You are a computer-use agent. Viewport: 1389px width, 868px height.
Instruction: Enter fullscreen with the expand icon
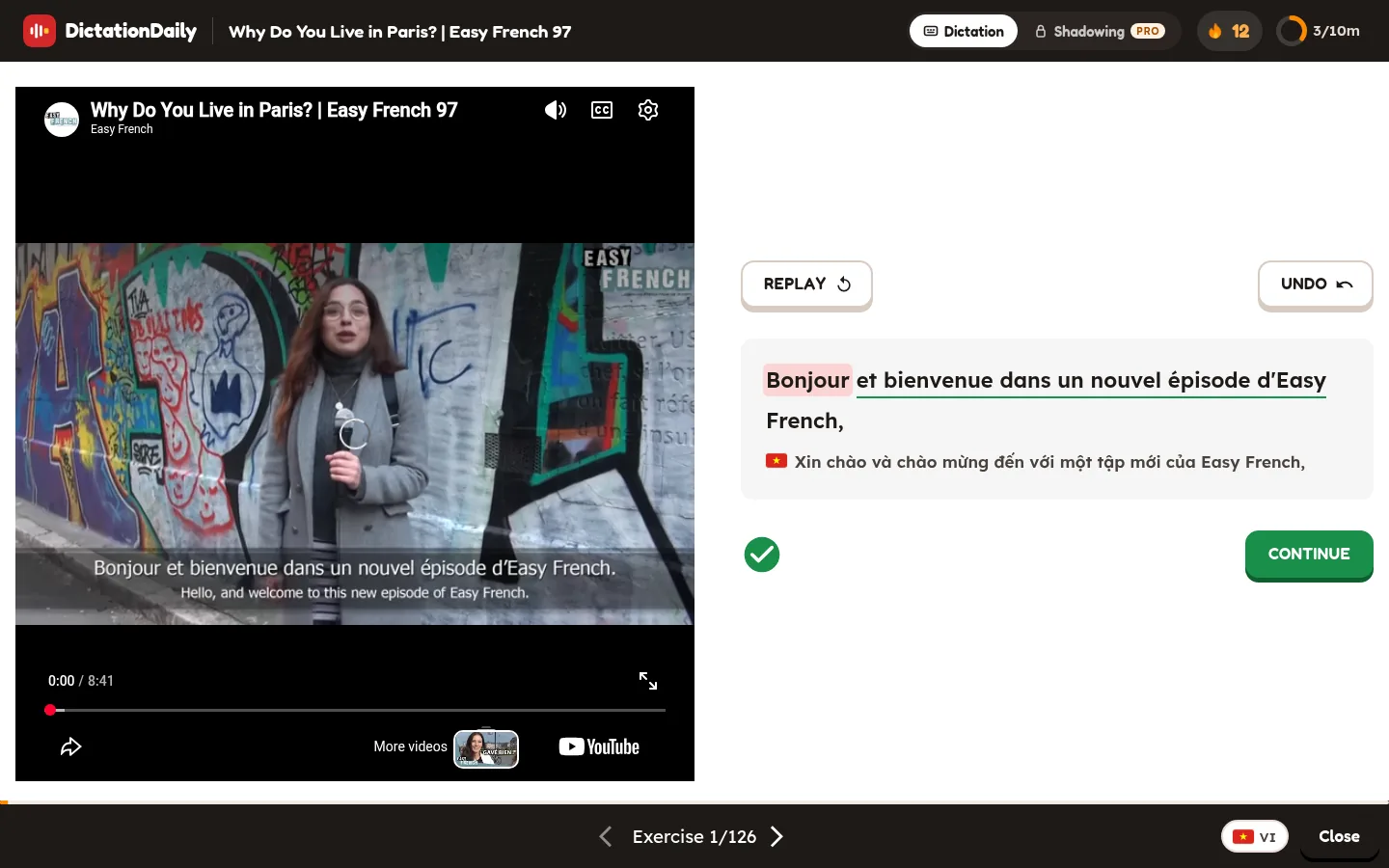648,681
